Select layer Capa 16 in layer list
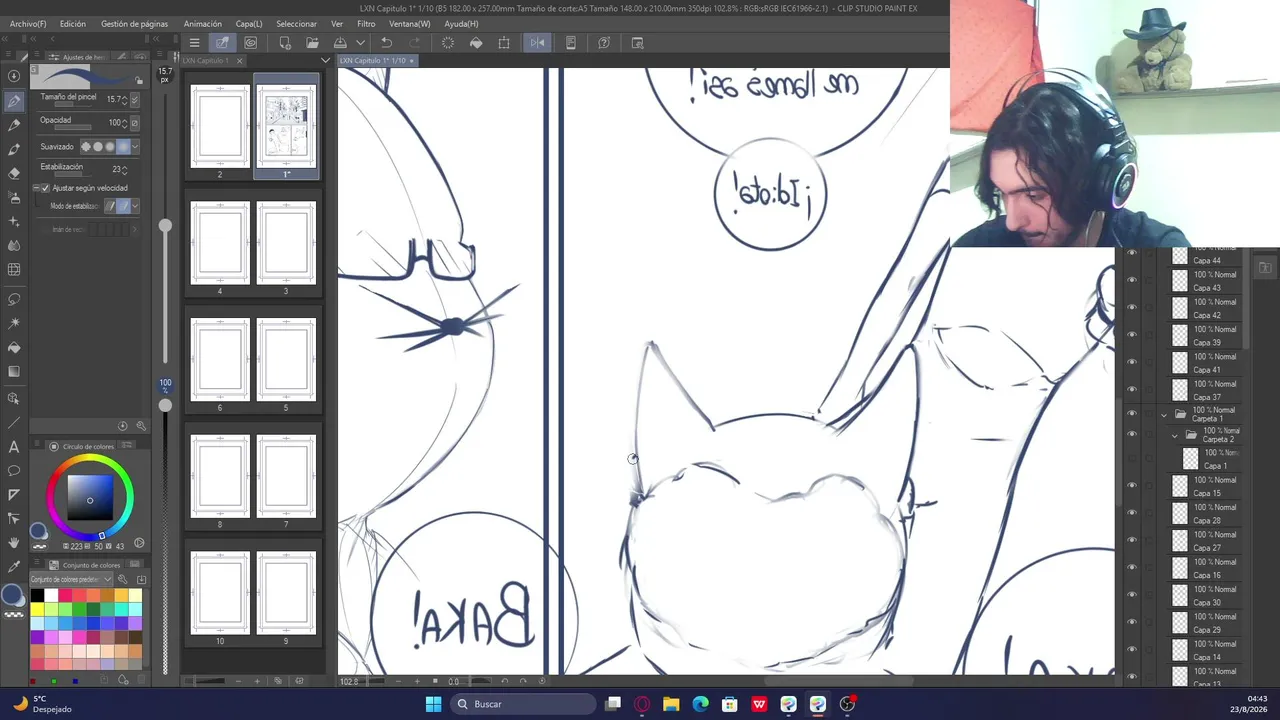The image size is (1280, 720). point(1204,568)
